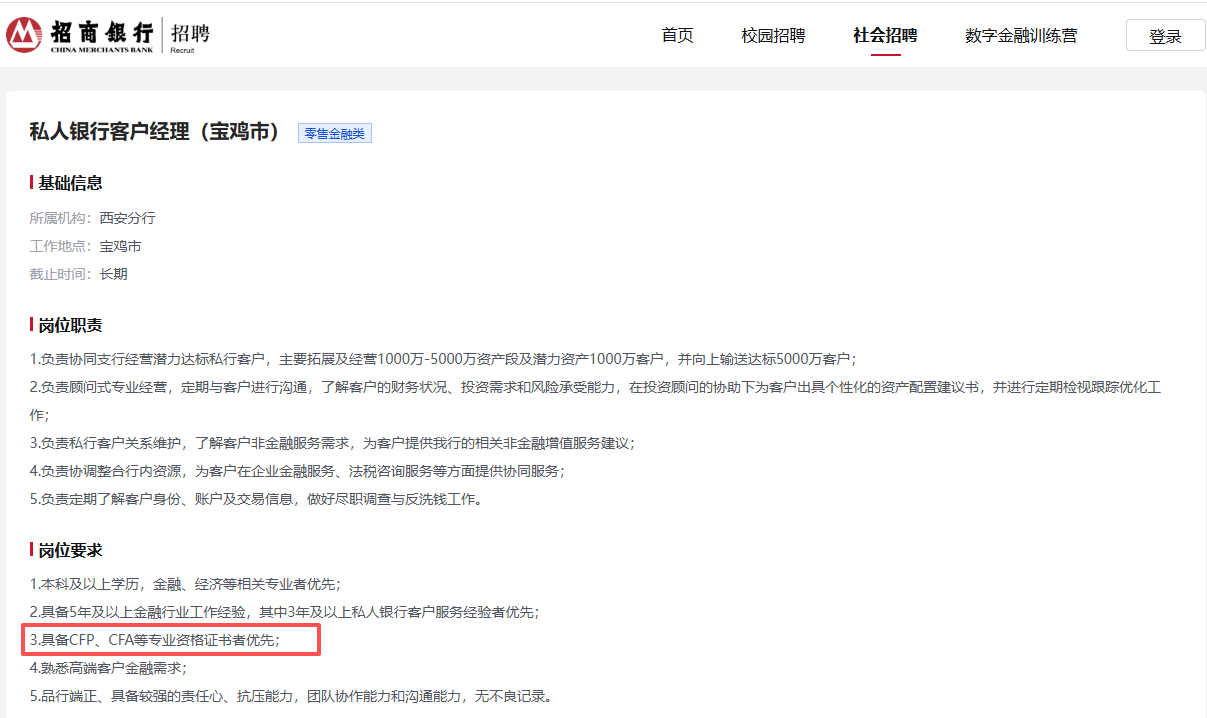The height and width of the screenshot is (718, 1207).
Task: Click the 岗位要求 section heading
Action: (70, 550)
